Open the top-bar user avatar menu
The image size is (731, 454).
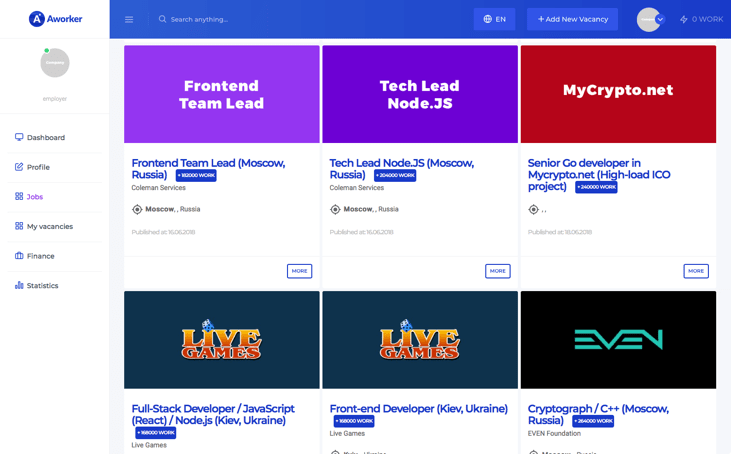click(x=650, y=20)
